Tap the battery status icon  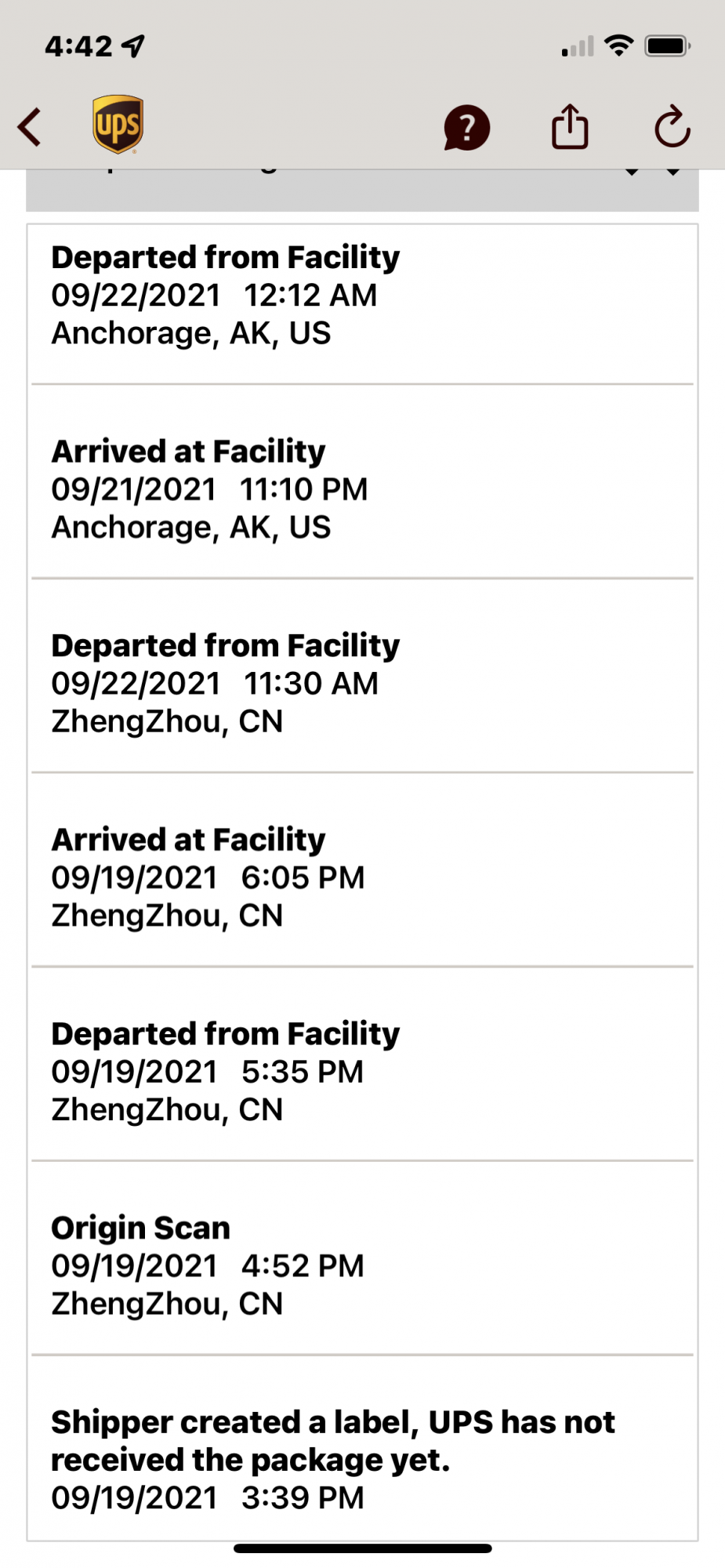[667, 46]
